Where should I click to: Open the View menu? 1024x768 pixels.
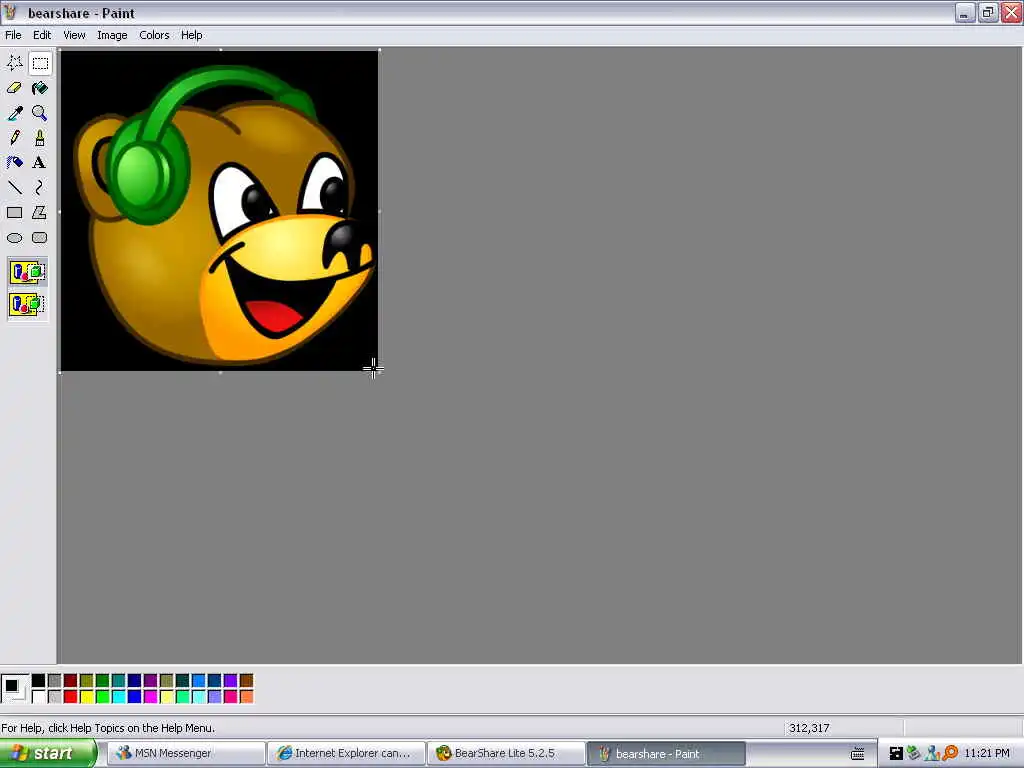click(74, 35)
